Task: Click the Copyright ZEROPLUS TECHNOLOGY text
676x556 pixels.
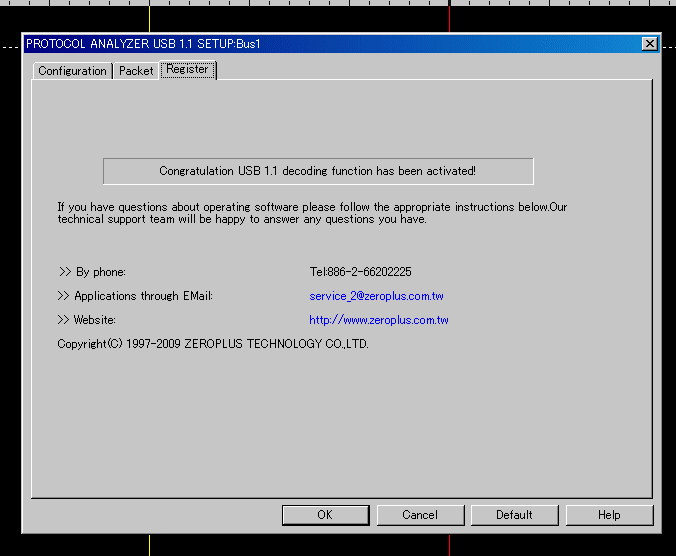Action: coord(213,344)
